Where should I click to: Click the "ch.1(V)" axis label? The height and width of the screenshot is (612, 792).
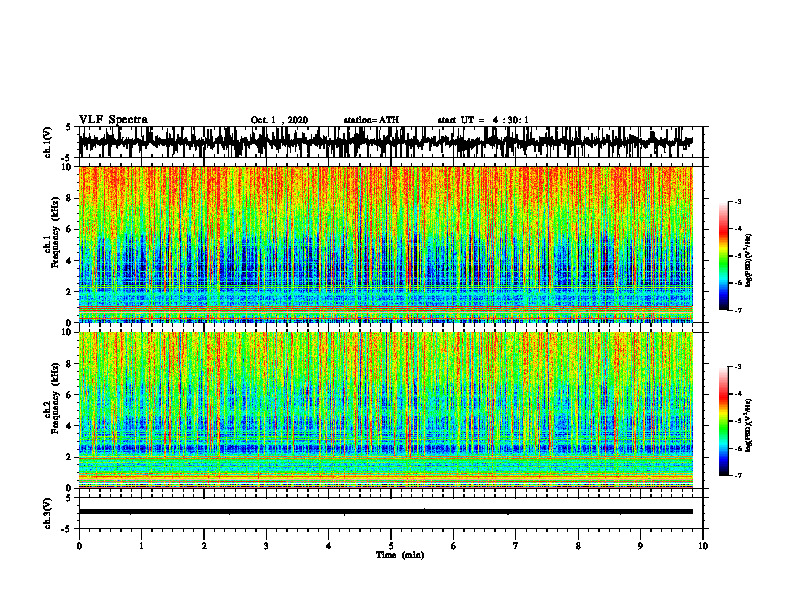coord(48,142)
